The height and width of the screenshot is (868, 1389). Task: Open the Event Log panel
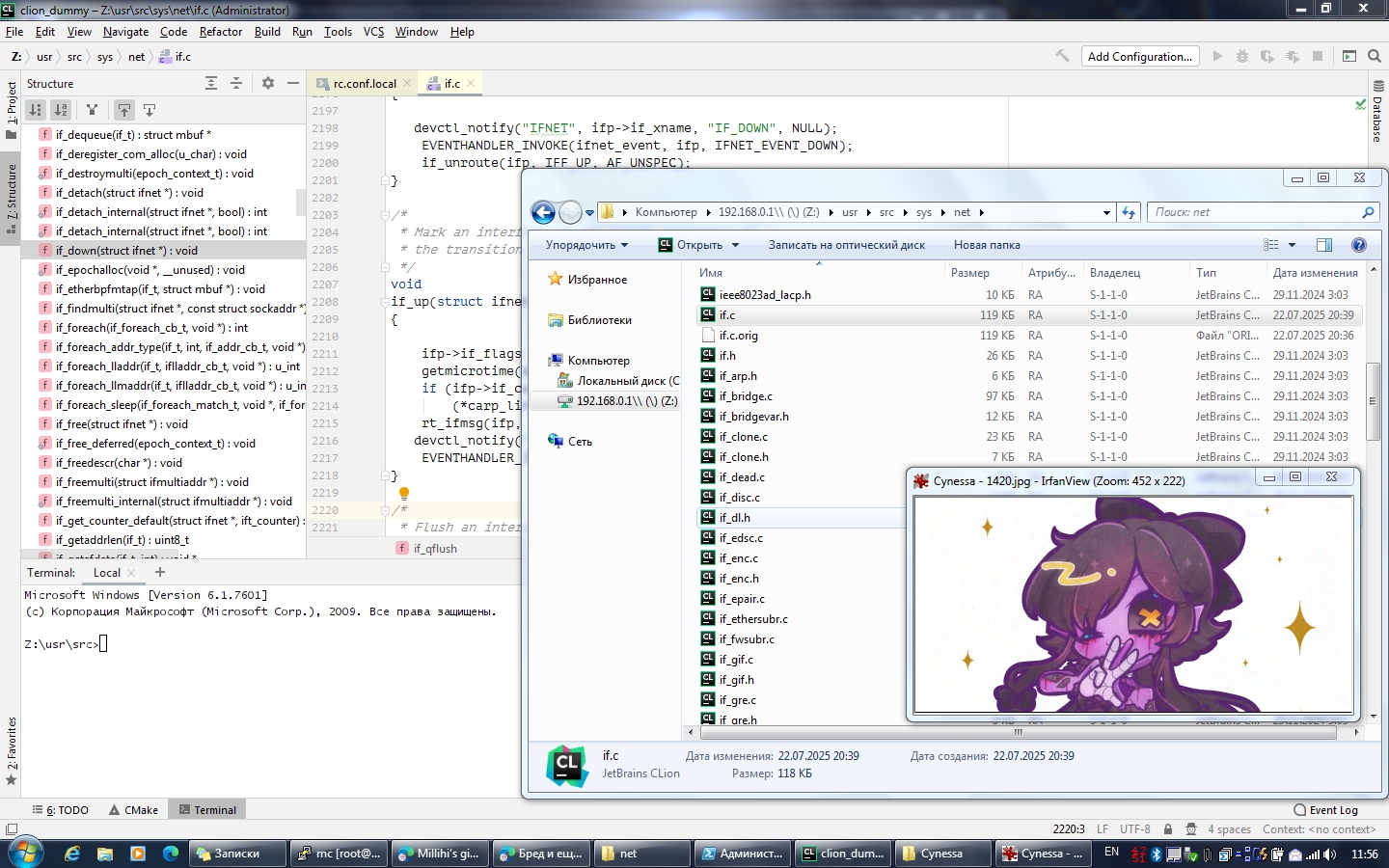pyautogui.click(x=1325, y=810)
